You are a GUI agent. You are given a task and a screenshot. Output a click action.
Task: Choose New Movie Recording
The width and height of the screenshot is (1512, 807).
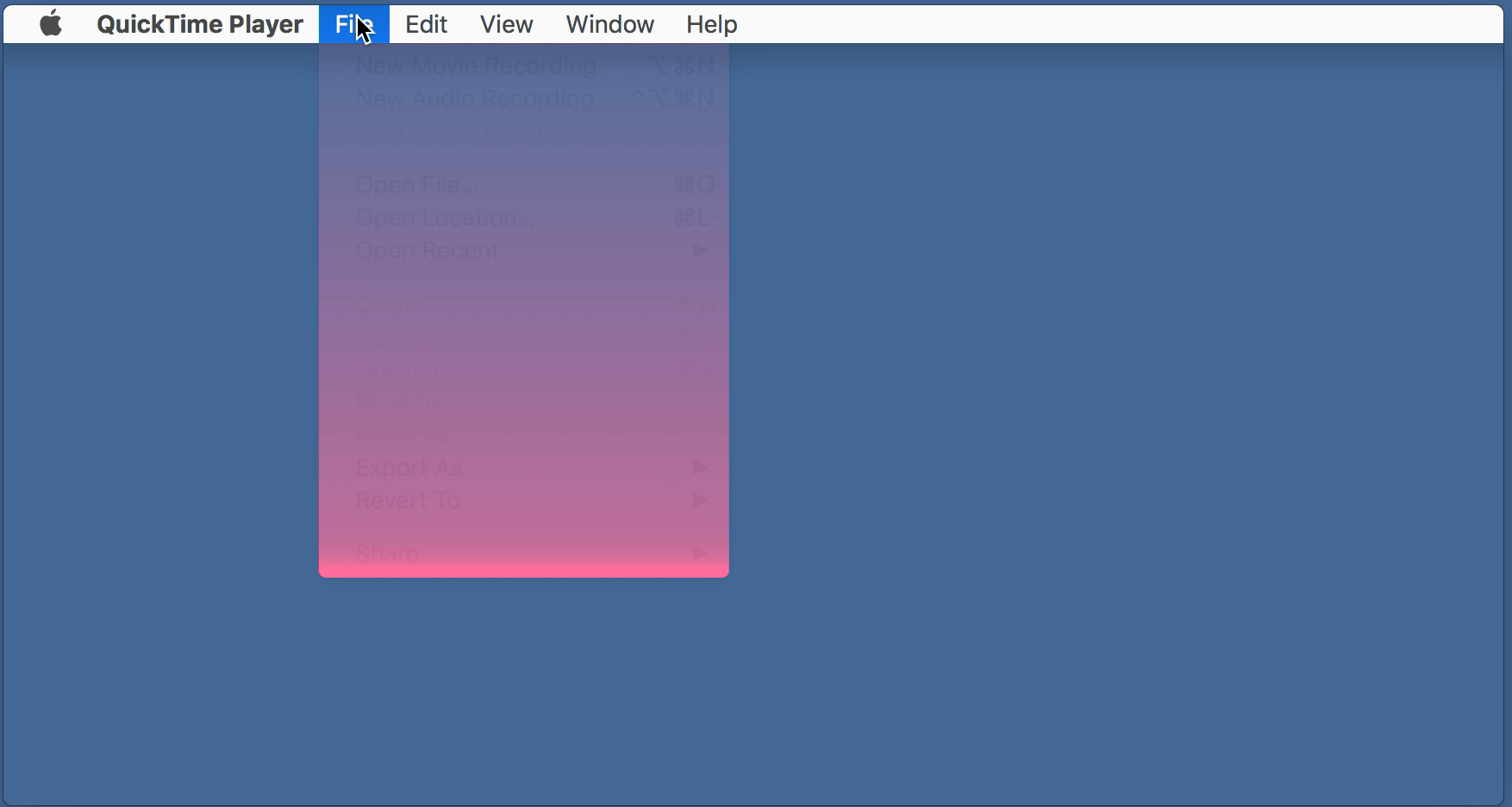pos(524,66)
